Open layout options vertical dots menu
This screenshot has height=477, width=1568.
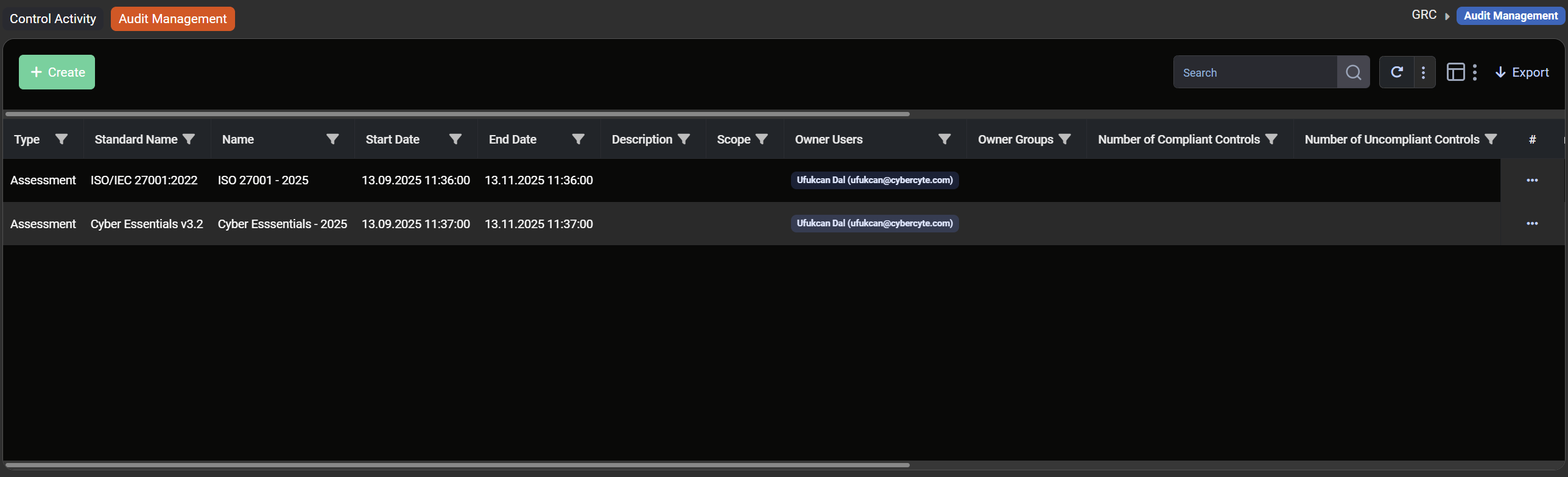(x=1474, y=72)
